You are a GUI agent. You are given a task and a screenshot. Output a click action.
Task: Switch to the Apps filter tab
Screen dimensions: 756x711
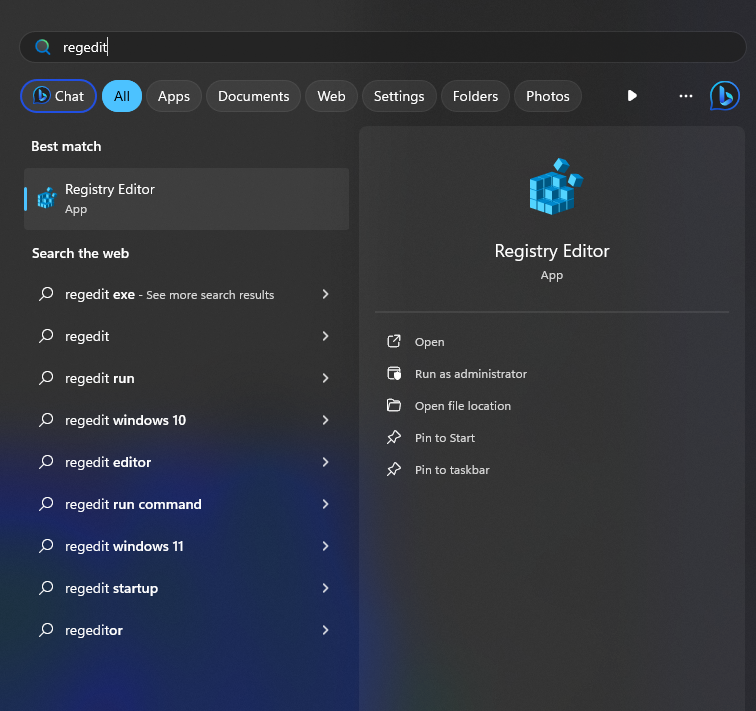(x=174, y=96)
